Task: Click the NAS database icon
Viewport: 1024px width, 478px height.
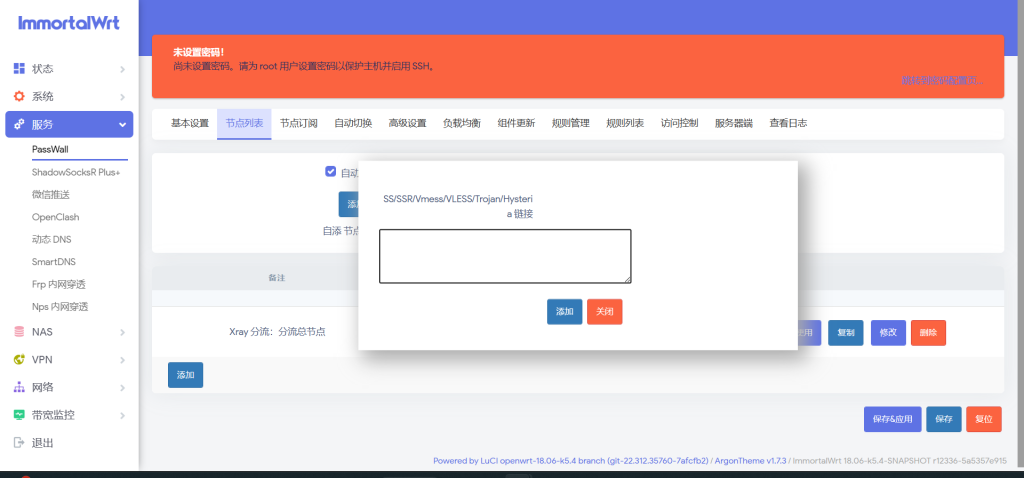Action: (x=18, y=331)
